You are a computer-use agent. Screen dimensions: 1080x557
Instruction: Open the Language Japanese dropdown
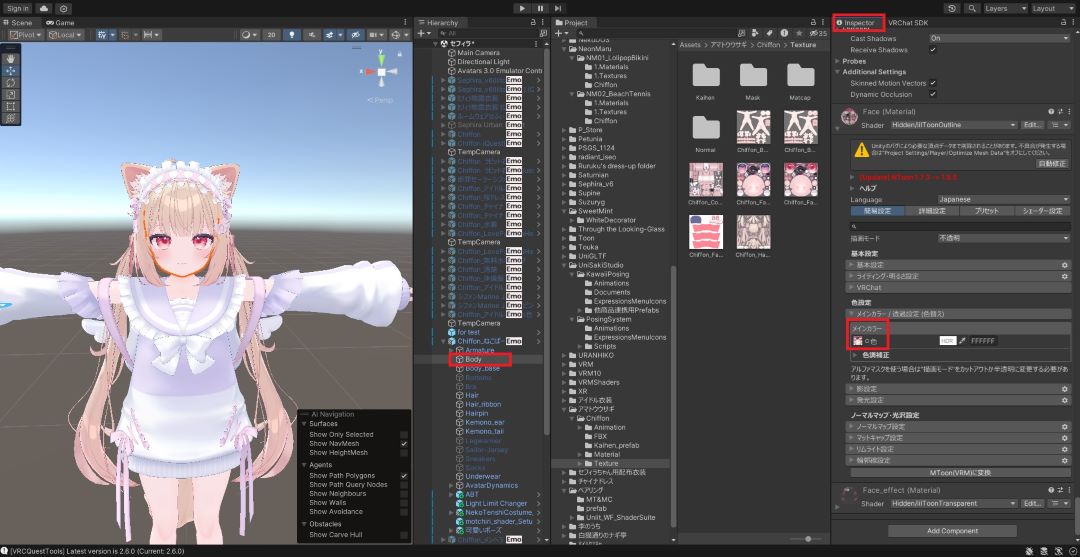click(x=1004, y=200)
